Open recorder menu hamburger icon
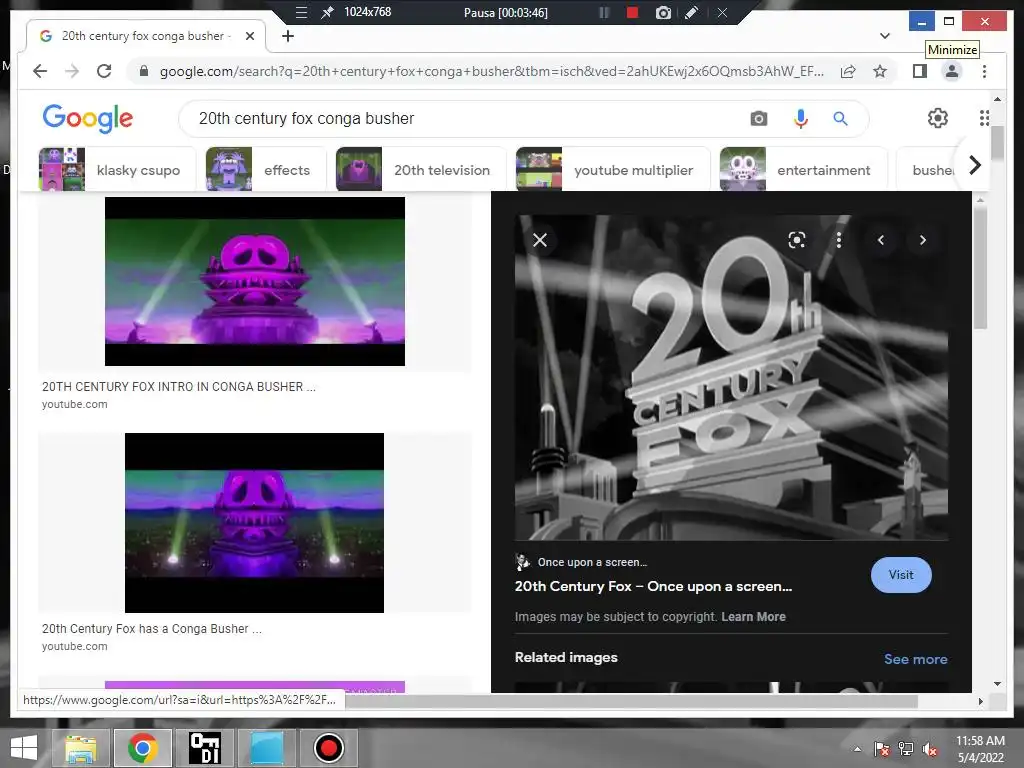The width and height of the screenshot is (1024, 768). click(301, 12)
